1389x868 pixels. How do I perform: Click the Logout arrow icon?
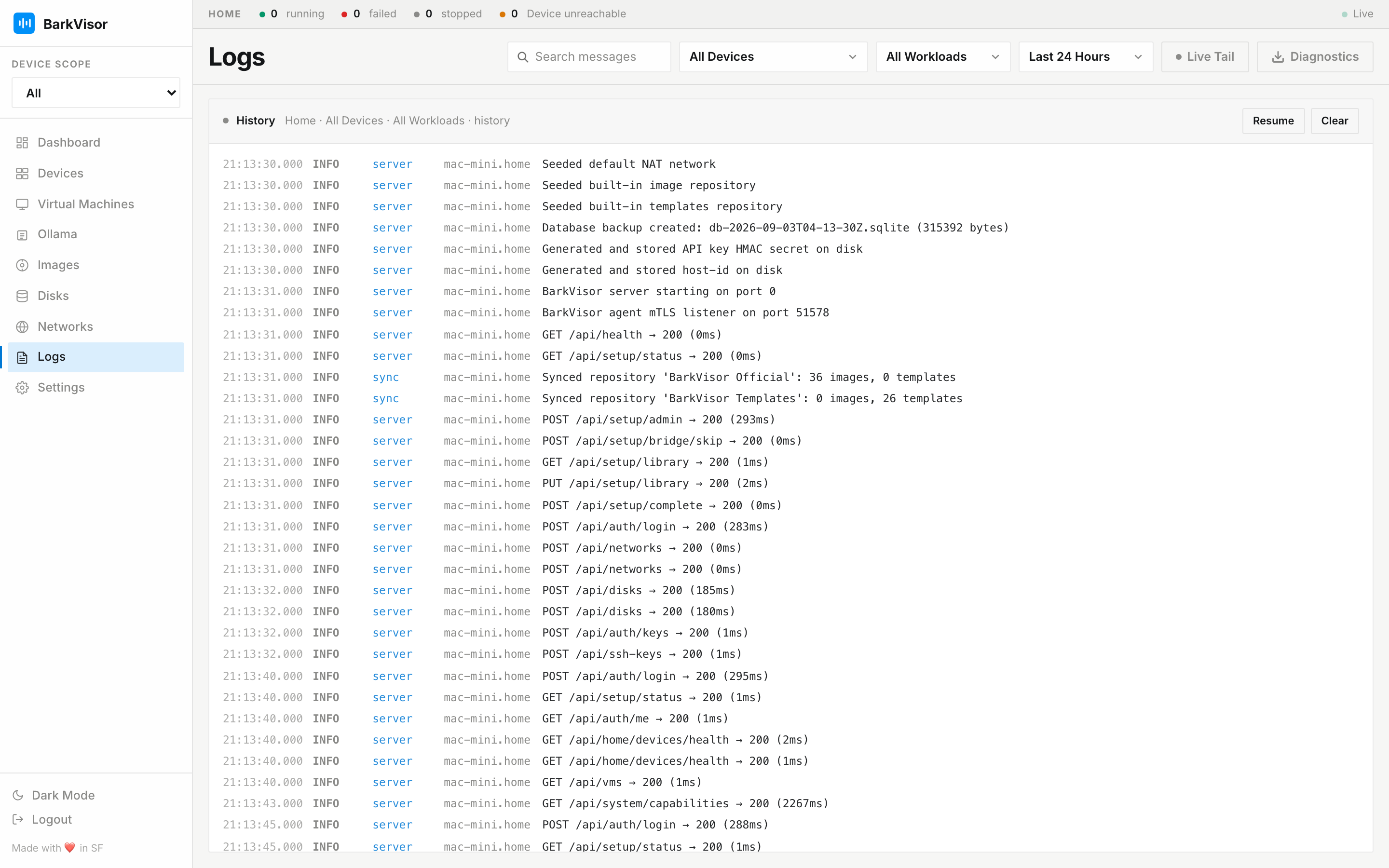(x=18, y=819)
